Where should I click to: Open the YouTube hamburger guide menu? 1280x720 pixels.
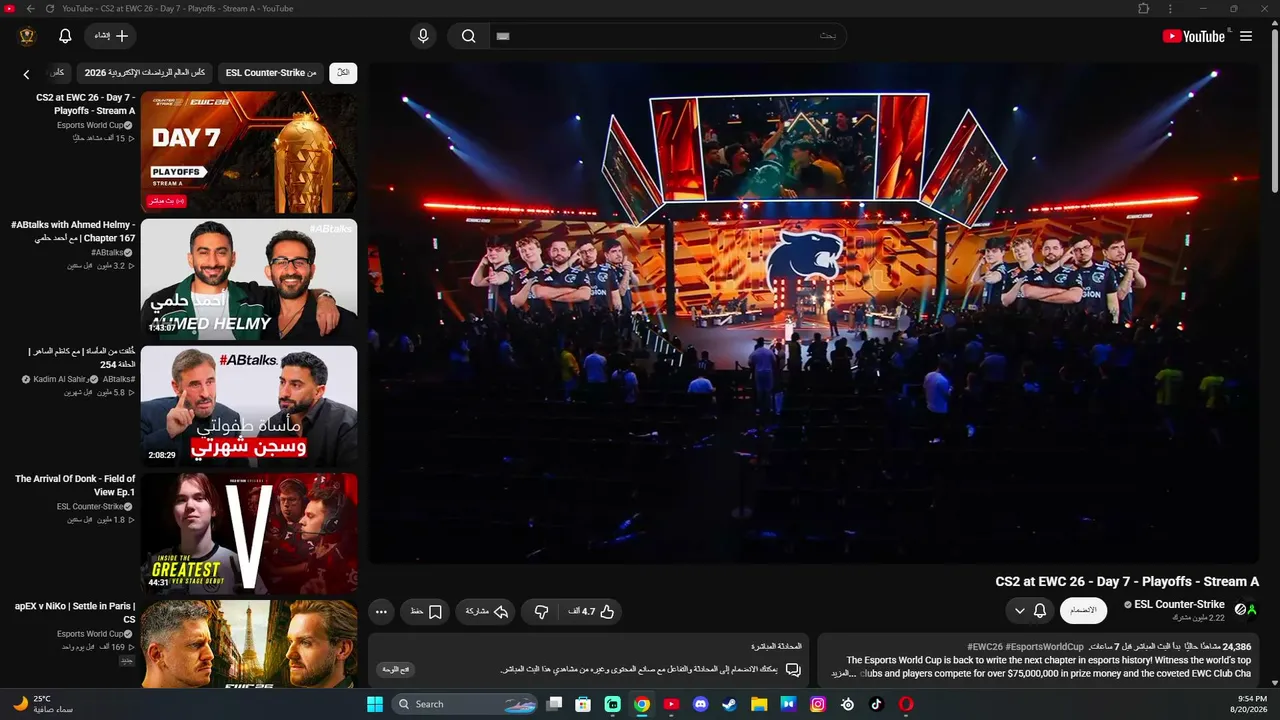point(1246,36)
